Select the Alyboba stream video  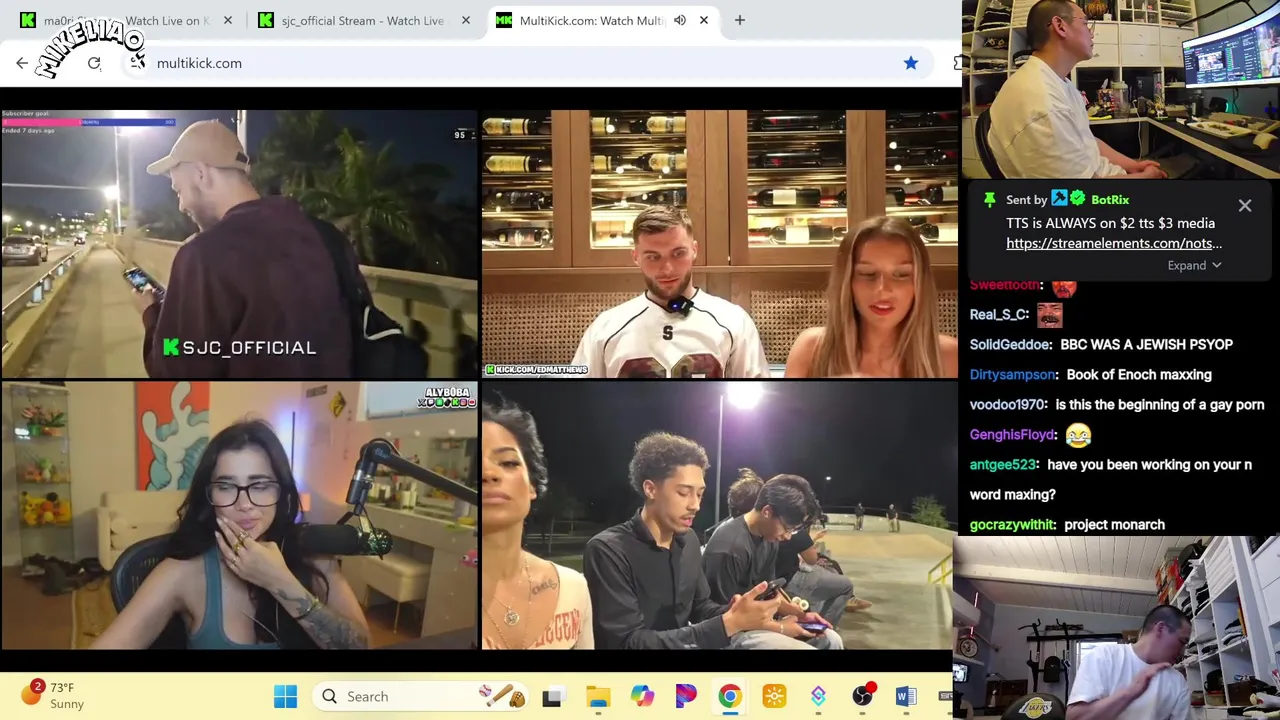[x=239, y=516]
